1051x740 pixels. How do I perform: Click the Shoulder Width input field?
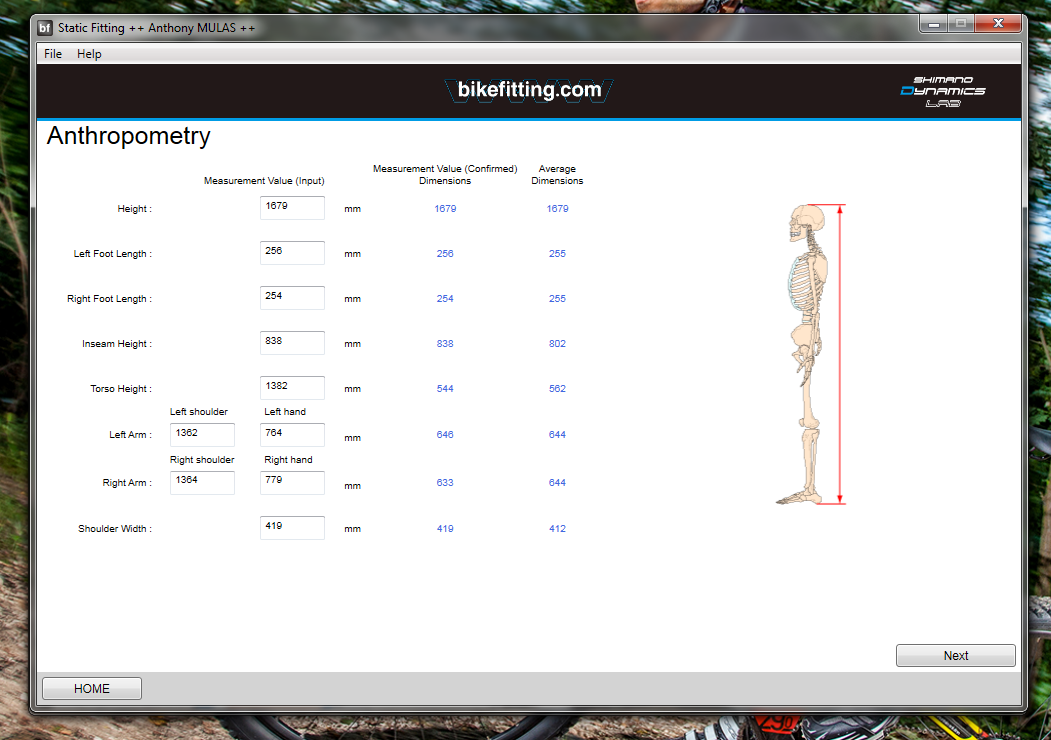292,528
